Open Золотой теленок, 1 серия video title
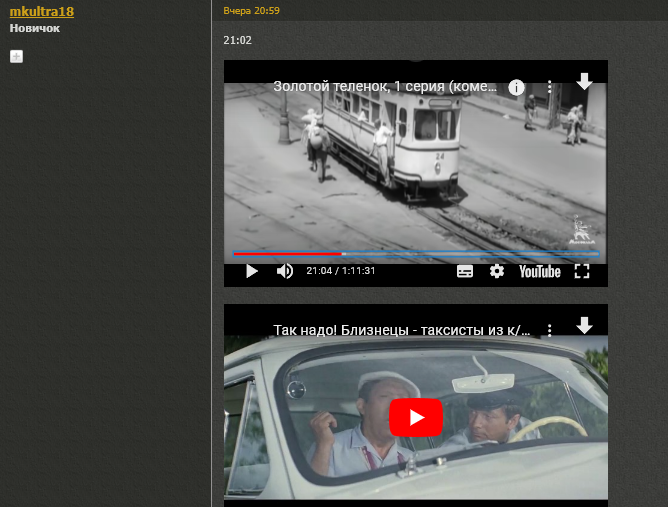This screenshot has height=507, width=668. coord(385,86)
